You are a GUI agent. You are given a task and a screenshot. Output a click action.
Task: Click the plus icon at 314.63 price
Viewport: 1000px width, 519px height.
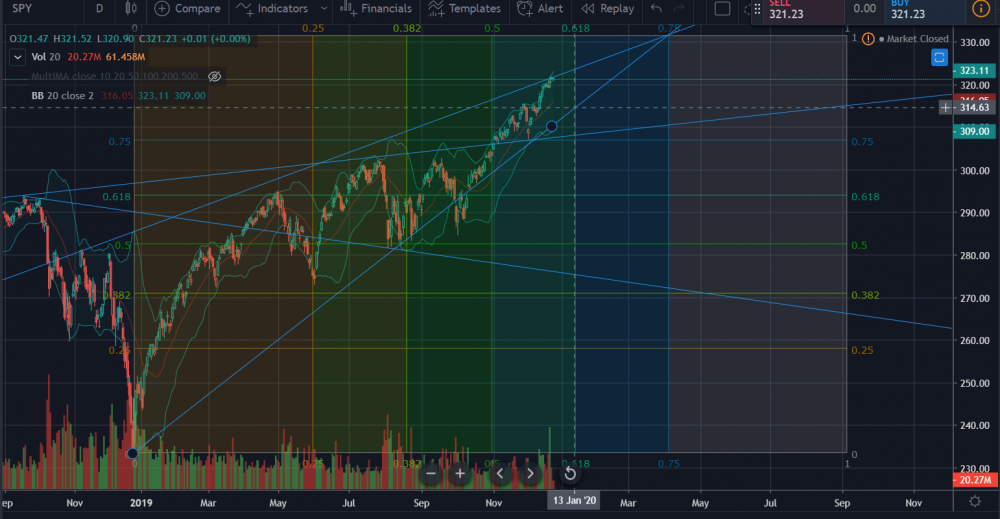click(x=945, y=107)
